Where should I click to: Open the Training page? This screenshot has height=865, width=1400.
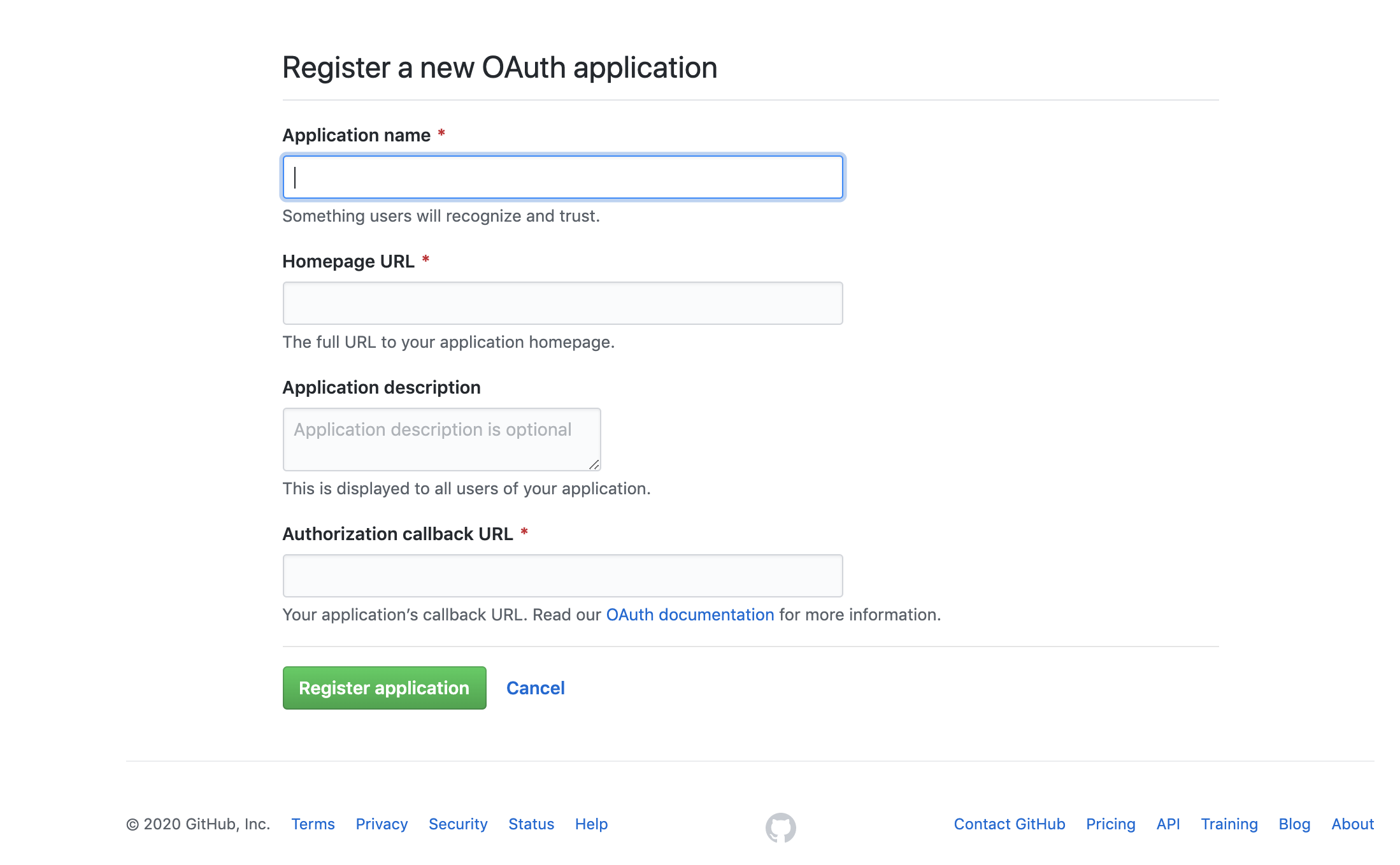(x=1229, y=824)
